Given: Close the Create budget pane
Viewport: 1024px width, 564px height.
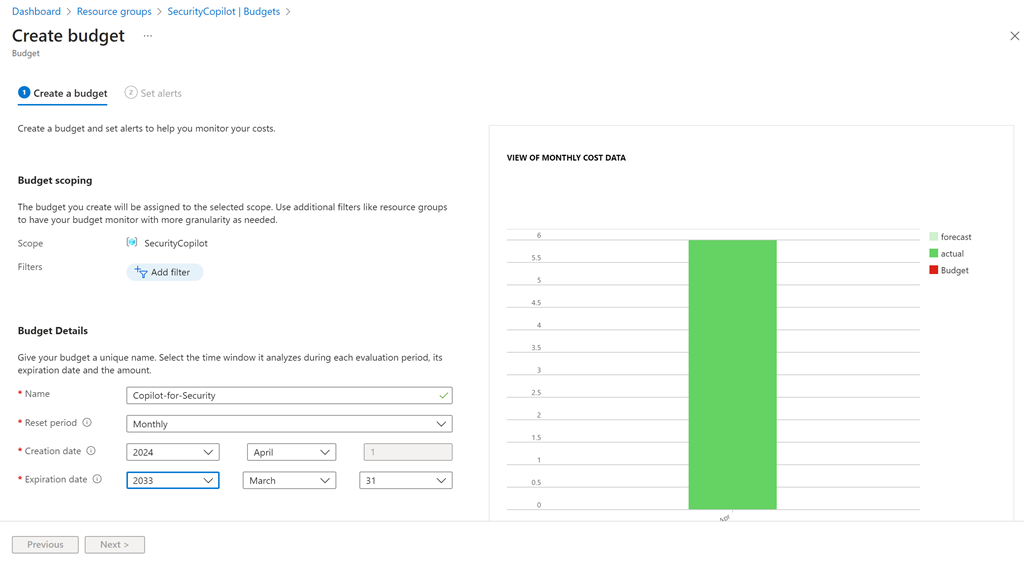Looking at the screenshot, I should point(1014,36).
